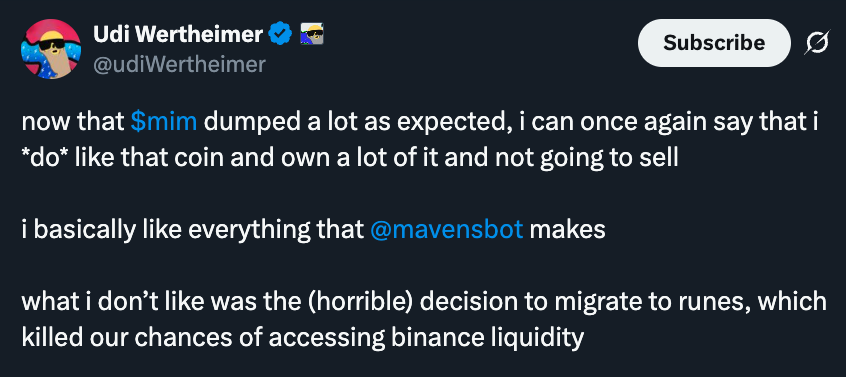Open the @udiWertheimer handle

click(x=180, y=65)
